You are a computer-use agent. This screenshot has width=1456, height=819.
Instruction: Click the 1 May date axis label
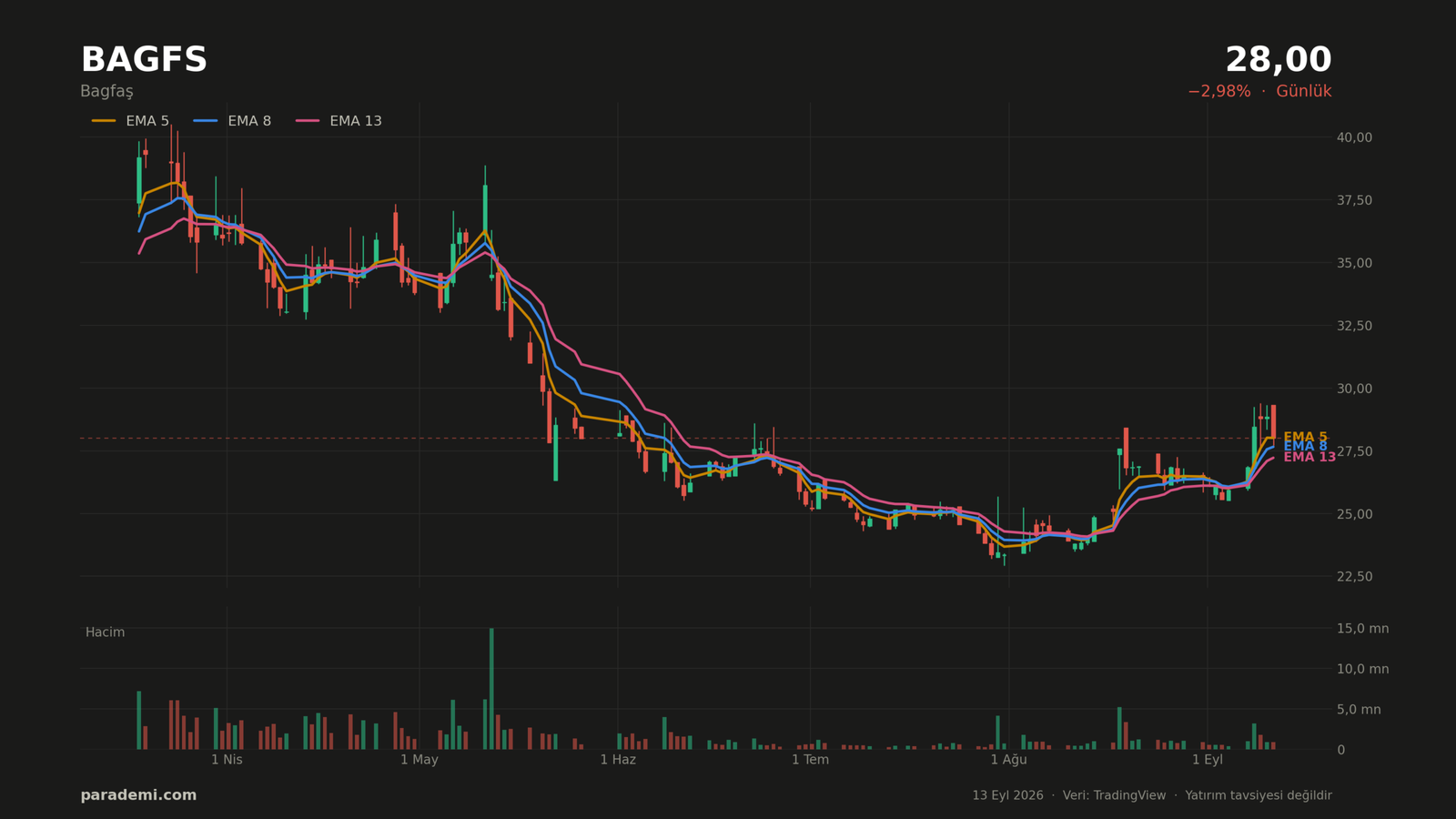pyautogui.click(x=420, y=760)
